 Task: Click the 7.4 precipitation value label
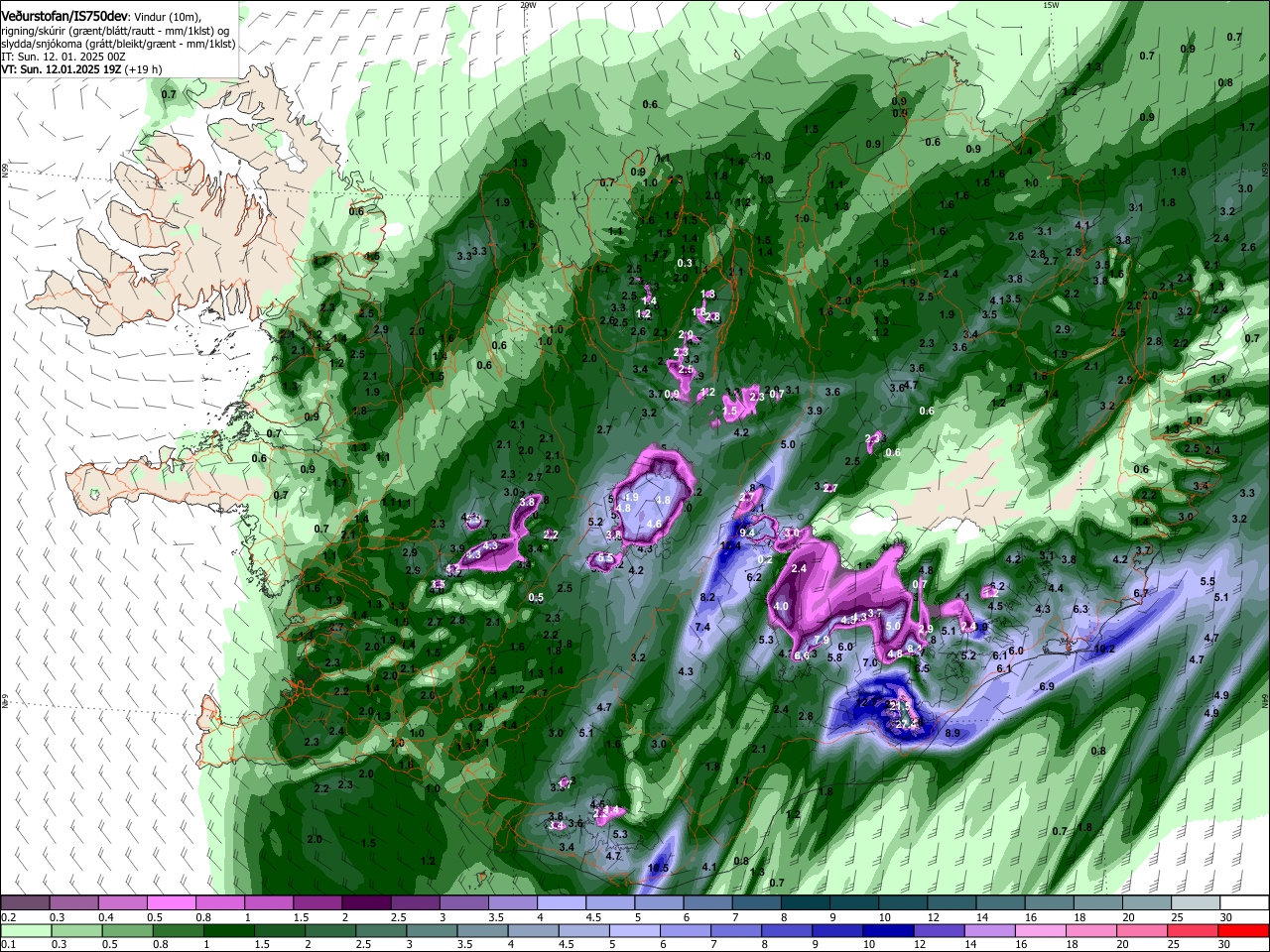702,627
